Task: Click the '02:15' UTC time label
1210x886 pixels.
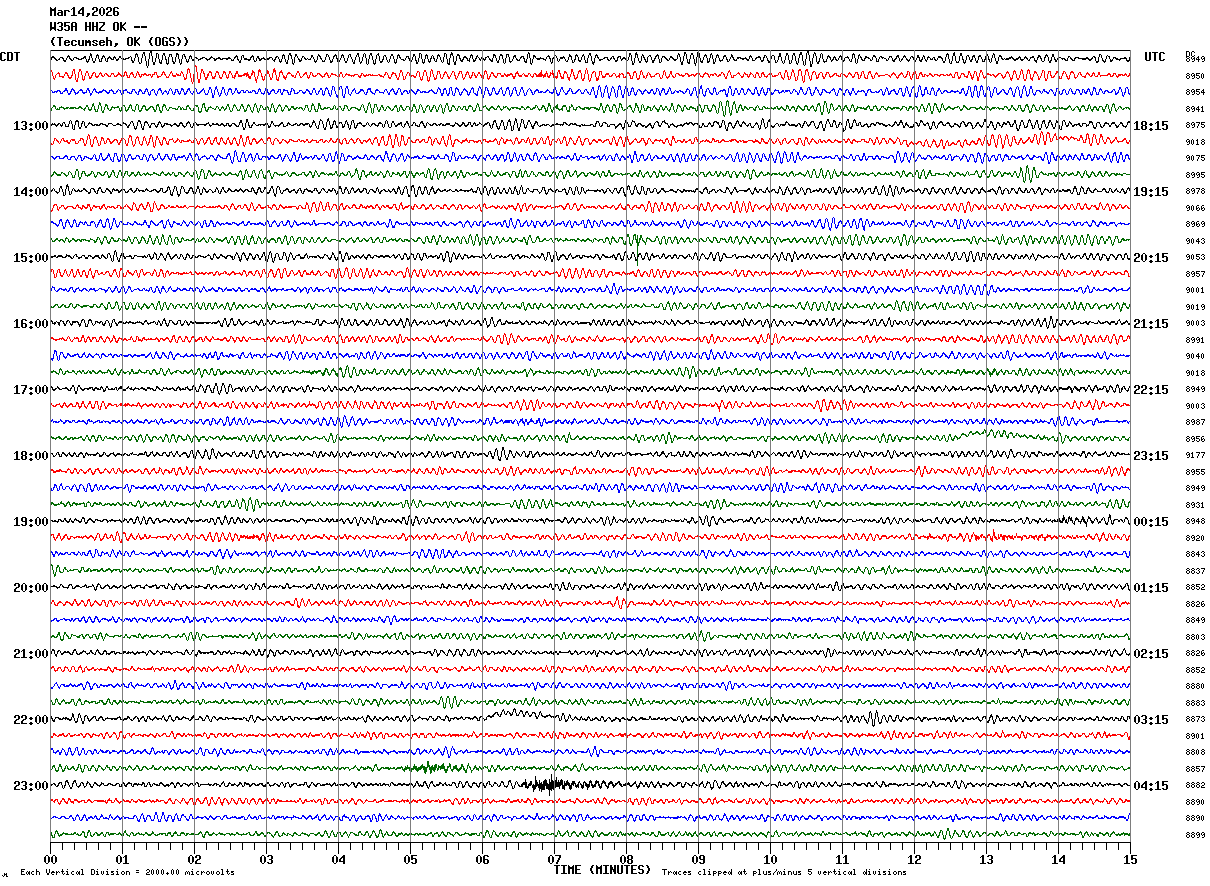Action: (1150, 654)
